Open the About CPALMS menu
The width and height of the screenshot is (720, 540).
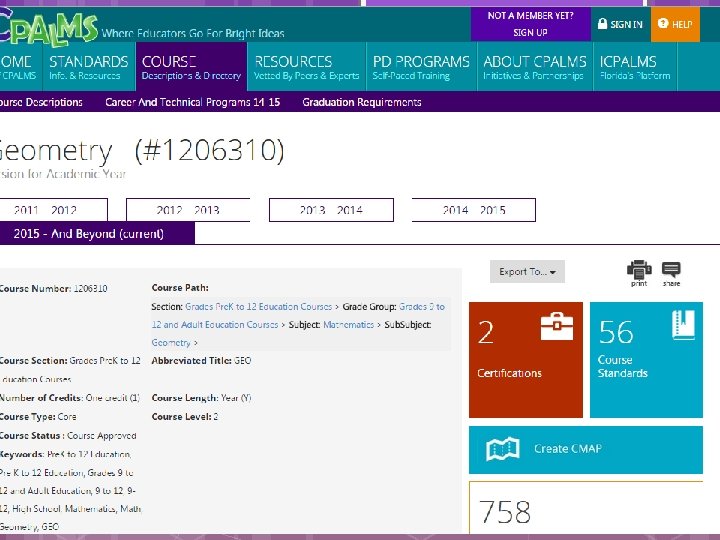point(535,67)
